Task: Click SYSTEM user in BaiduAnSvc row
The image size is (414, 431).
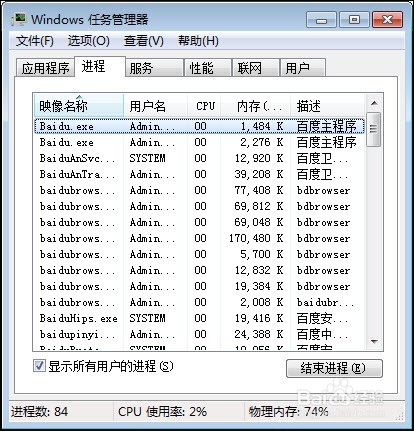Action: tap(147, 158)
